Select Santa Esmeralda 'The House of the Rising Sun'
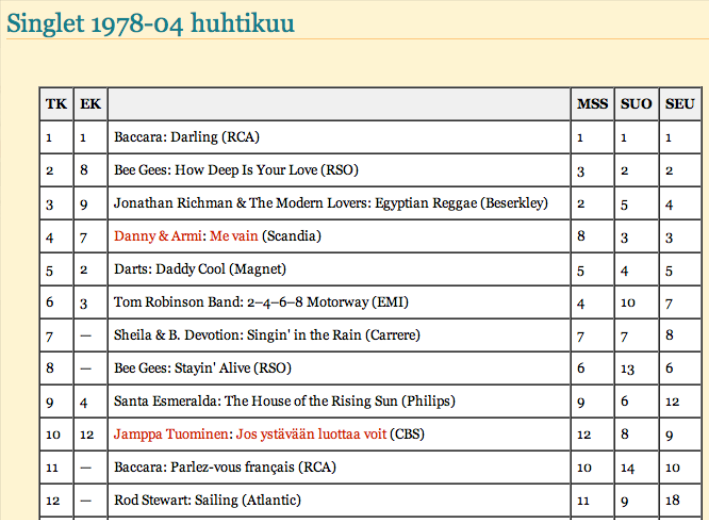 click(x=284, y=401)
